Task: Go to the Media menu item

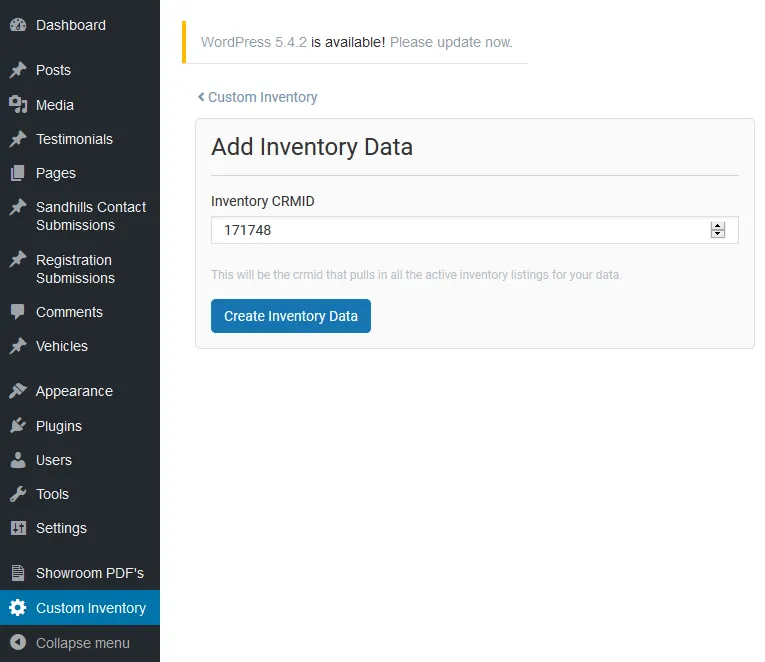Action: 80,105
